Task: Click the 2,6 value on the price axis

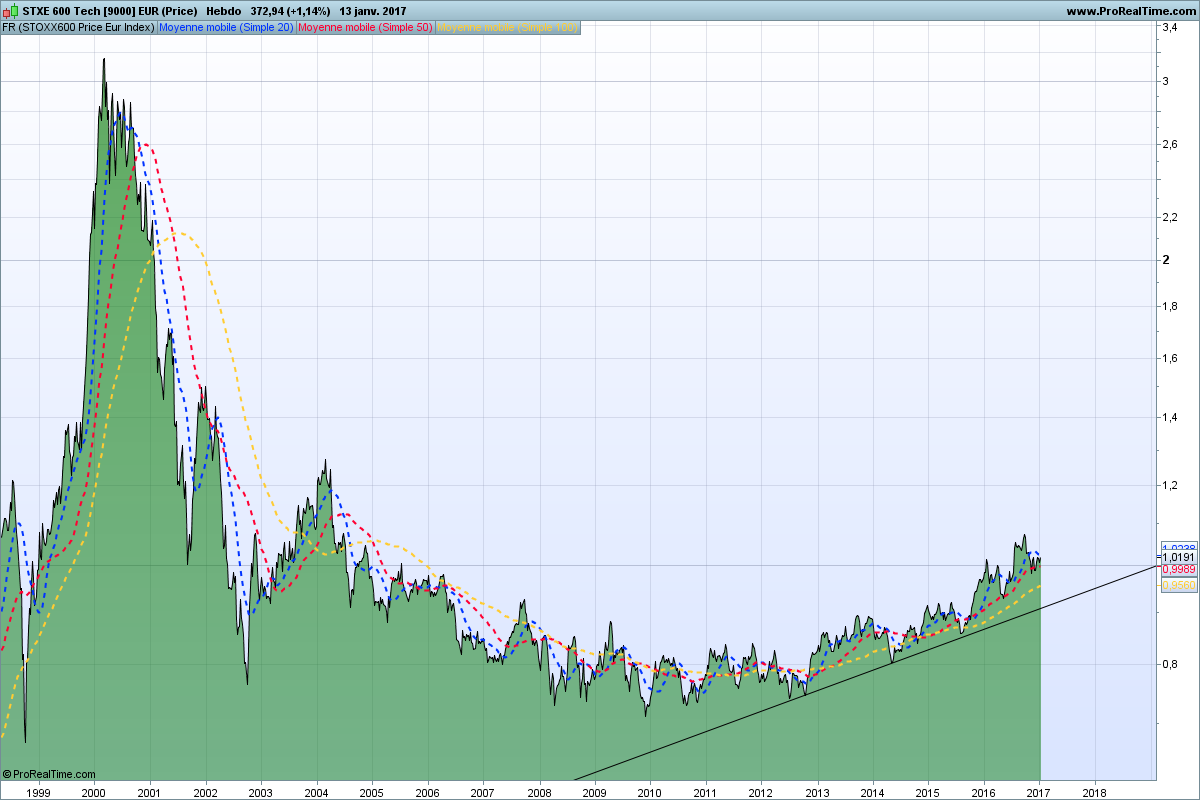Action: tap(1168, 145)
